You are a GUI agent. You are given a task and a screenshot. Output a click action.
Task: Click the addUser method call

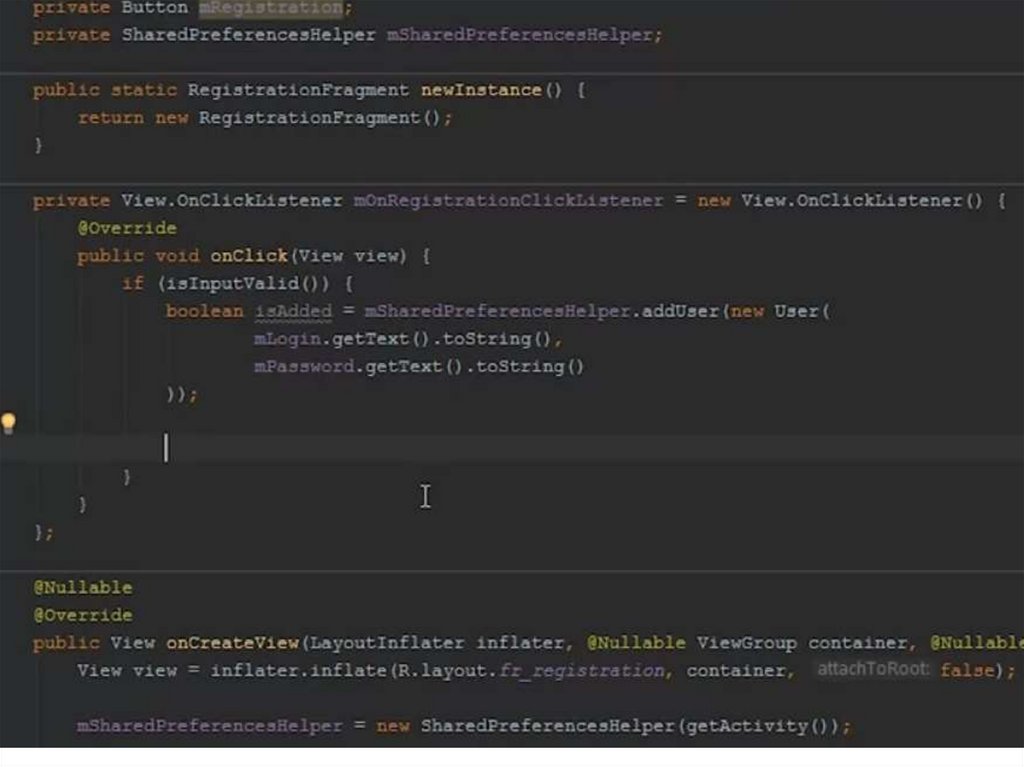tap(680, 311)
